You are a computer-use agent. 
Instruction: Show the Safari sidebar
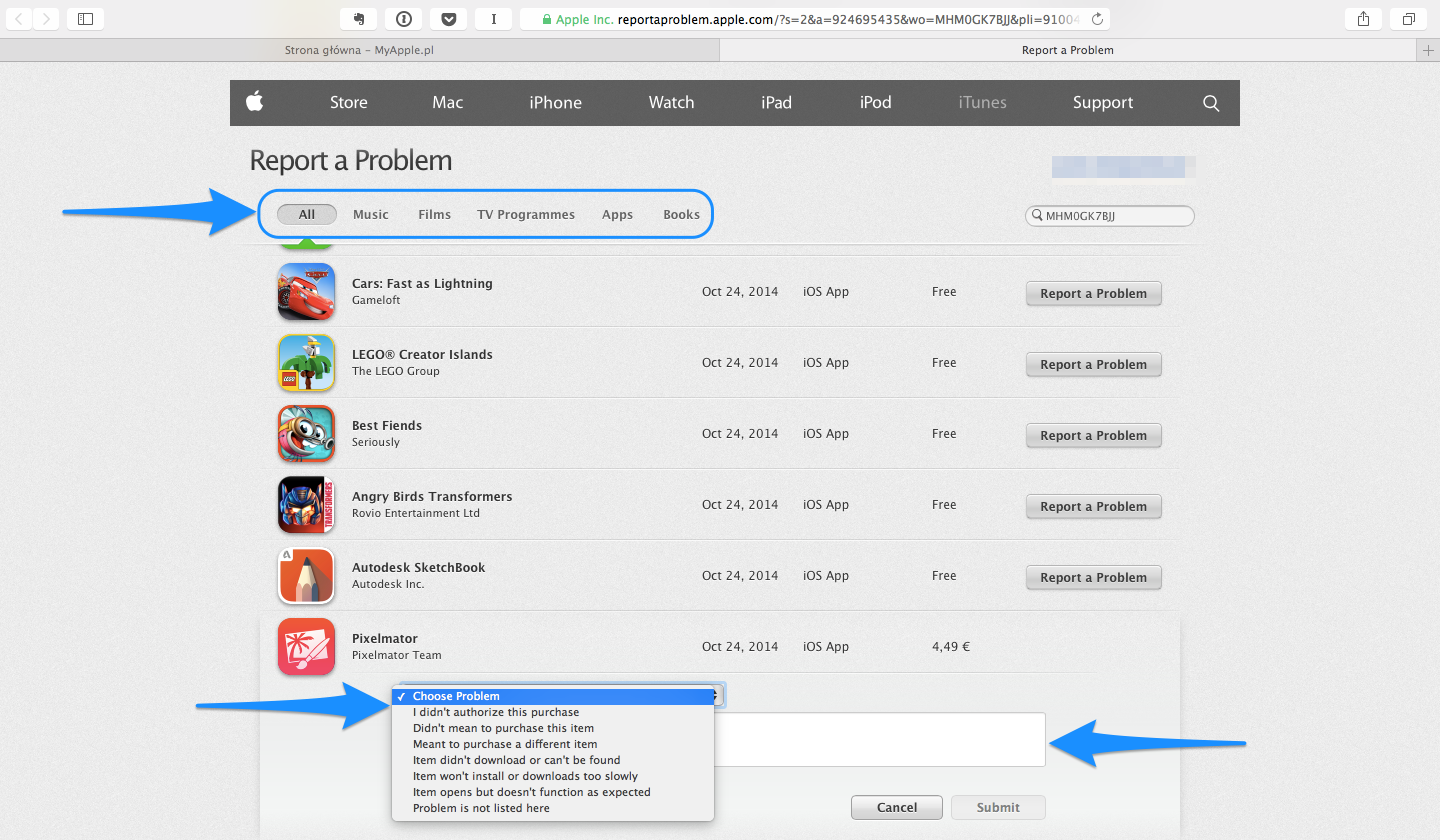point(85,18)
